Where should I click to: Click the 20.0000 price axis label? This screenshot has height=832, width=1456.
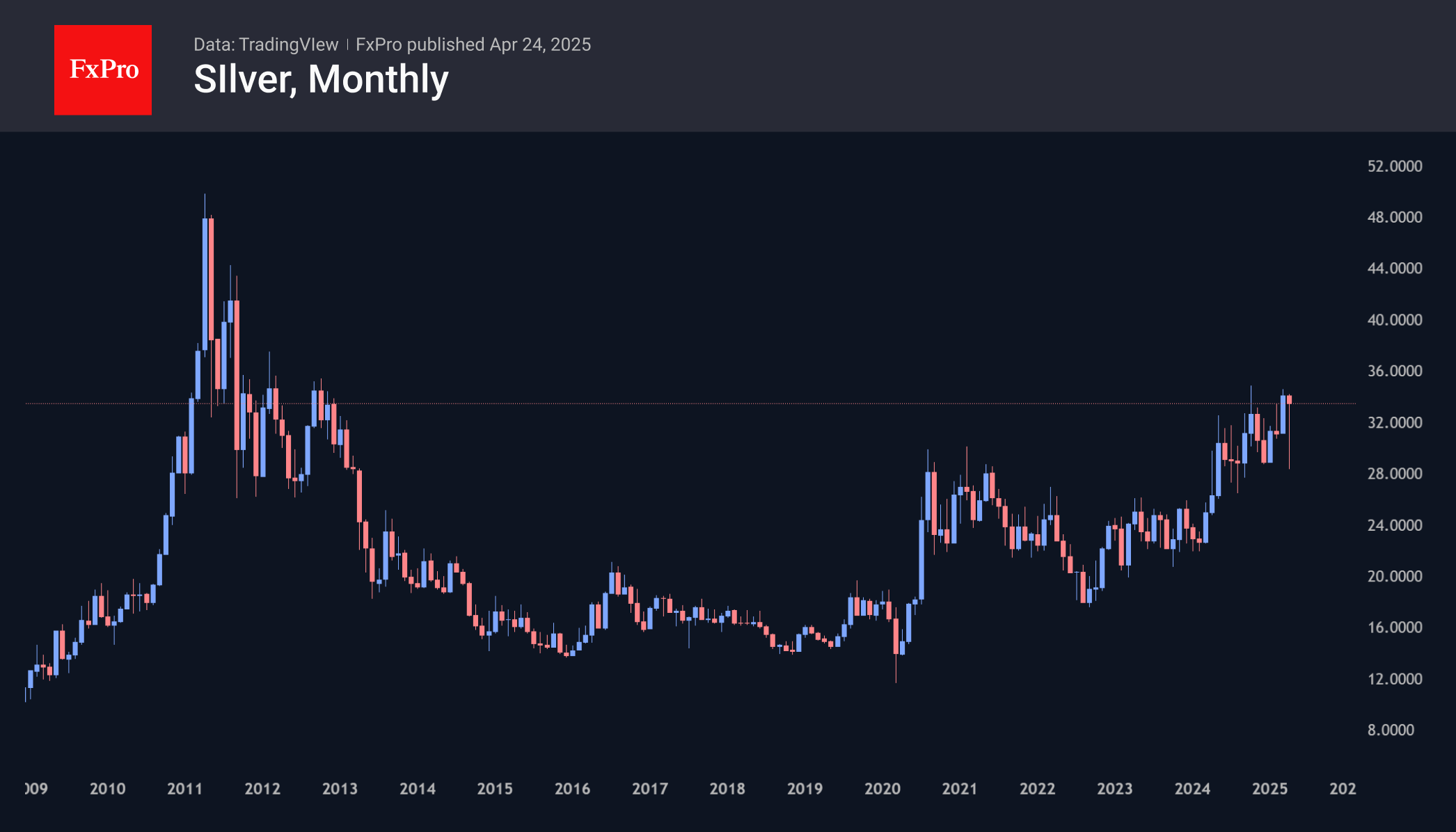1394,576
